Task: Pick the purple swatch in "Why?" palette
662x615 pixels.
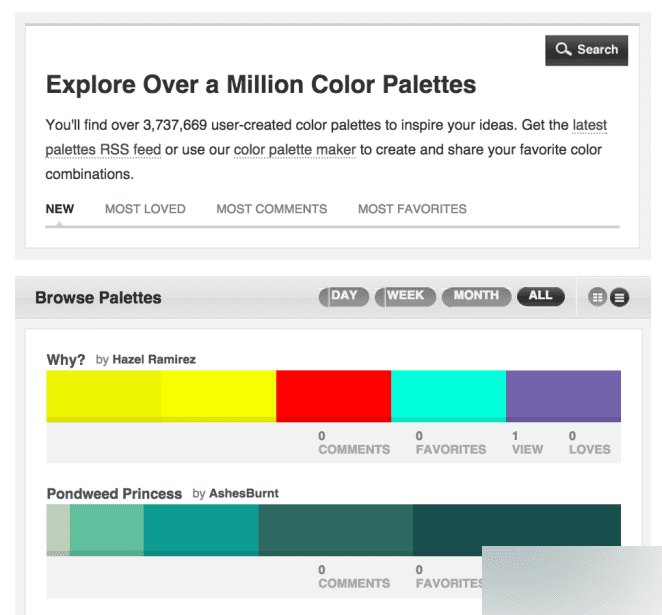Action: 563,396
